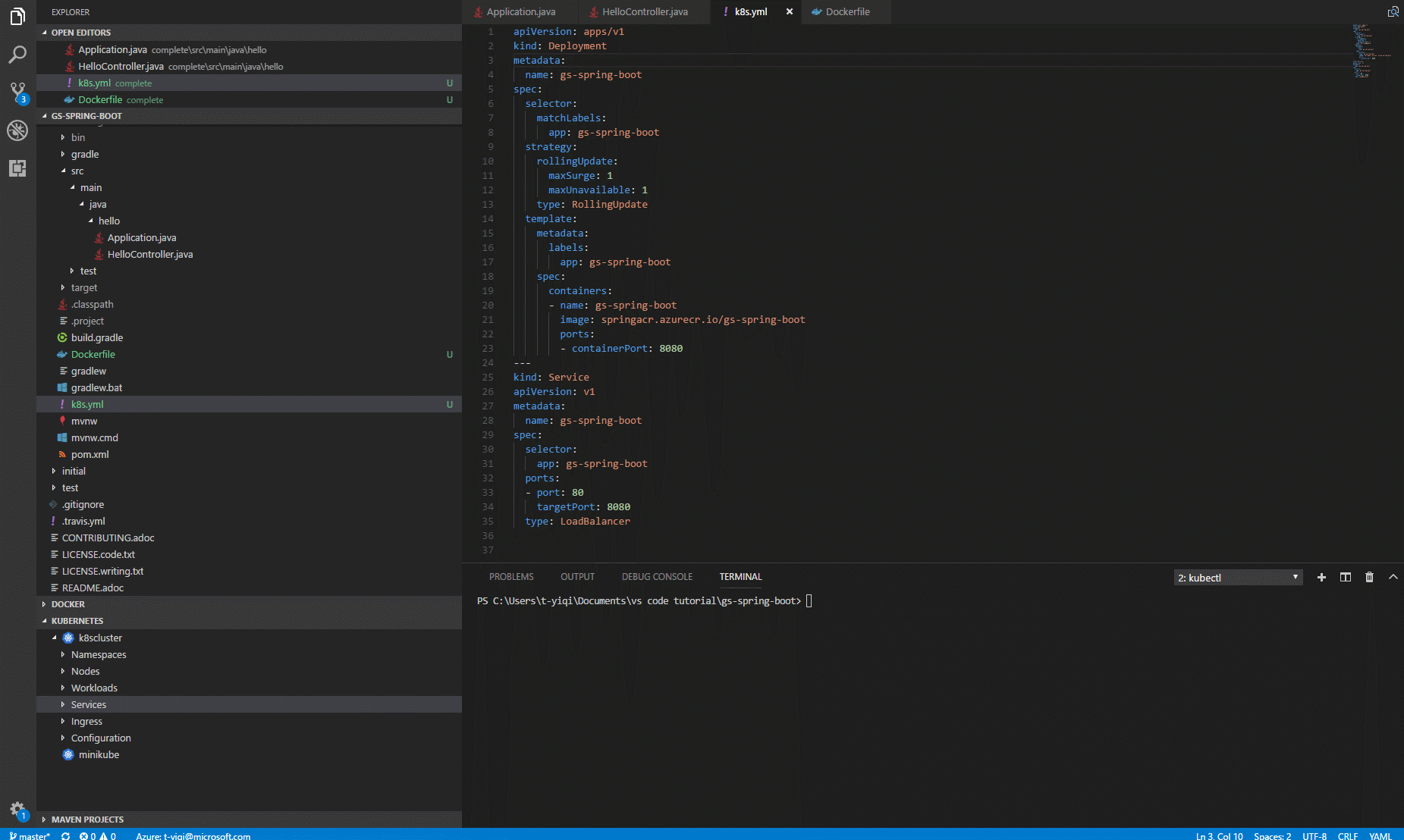Switch to the Problems panel tab
Screen dimensions: 1404x840
click(x=511, y=577)
